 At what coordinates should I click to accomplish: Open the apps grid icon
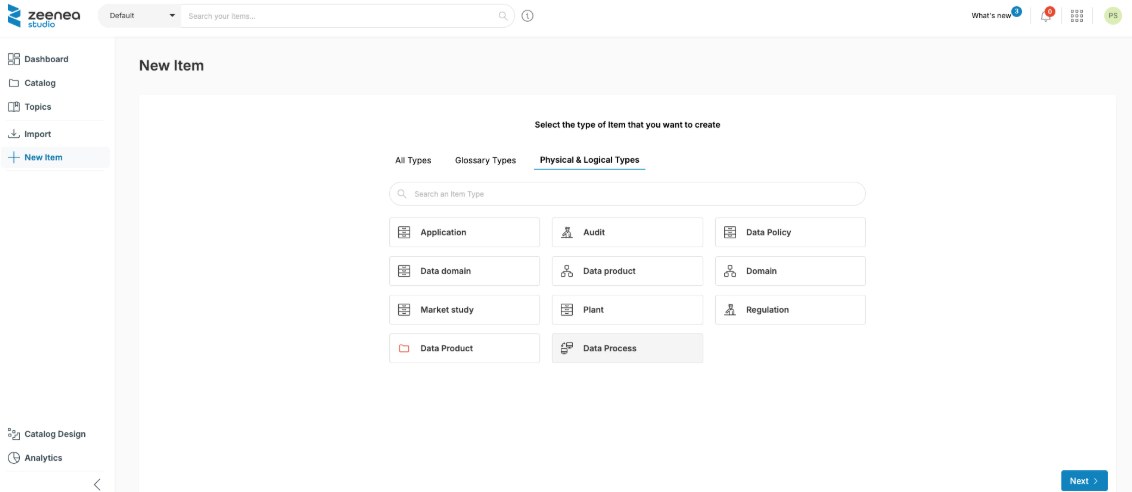(x=1077, y=16)
